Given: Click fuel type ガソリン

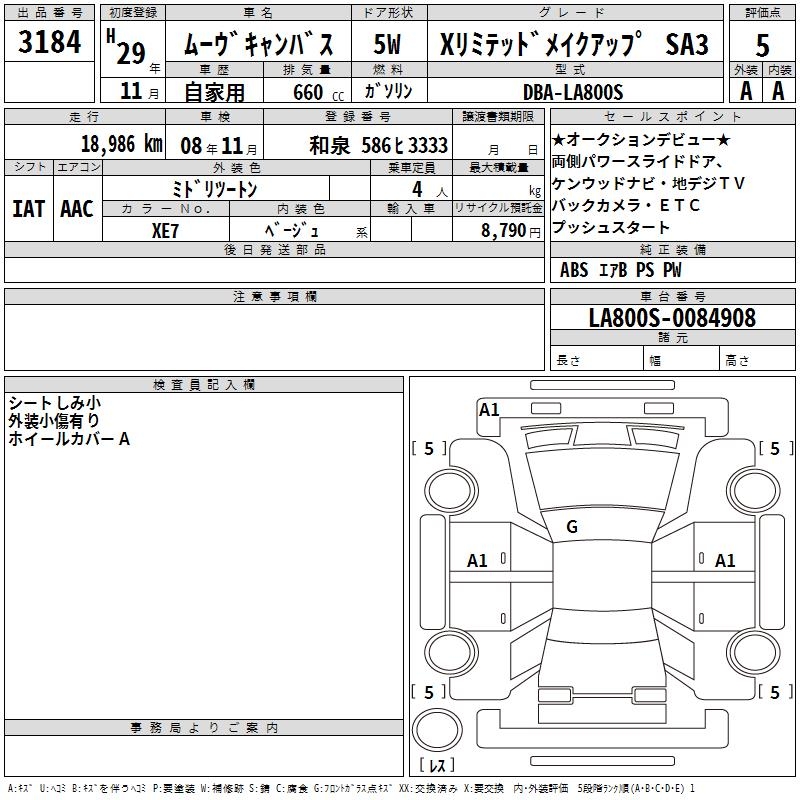Looking at the screenshot, I should click(388, 92).
